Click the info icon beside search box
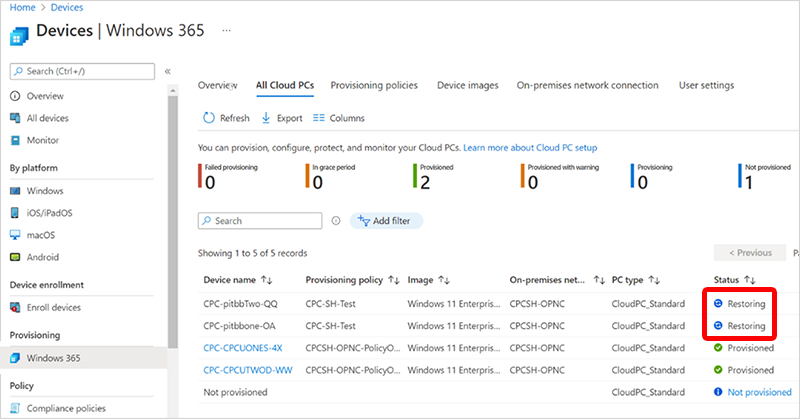800x419 pixels. [336, 221]
